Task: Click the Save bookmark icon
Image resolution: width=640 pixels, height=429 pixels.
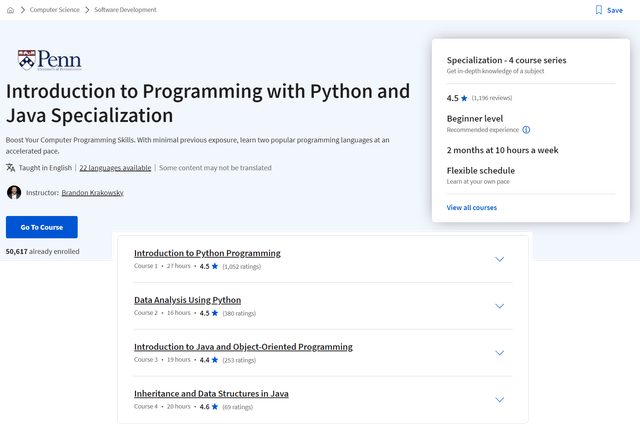Action: pos(599,10)
